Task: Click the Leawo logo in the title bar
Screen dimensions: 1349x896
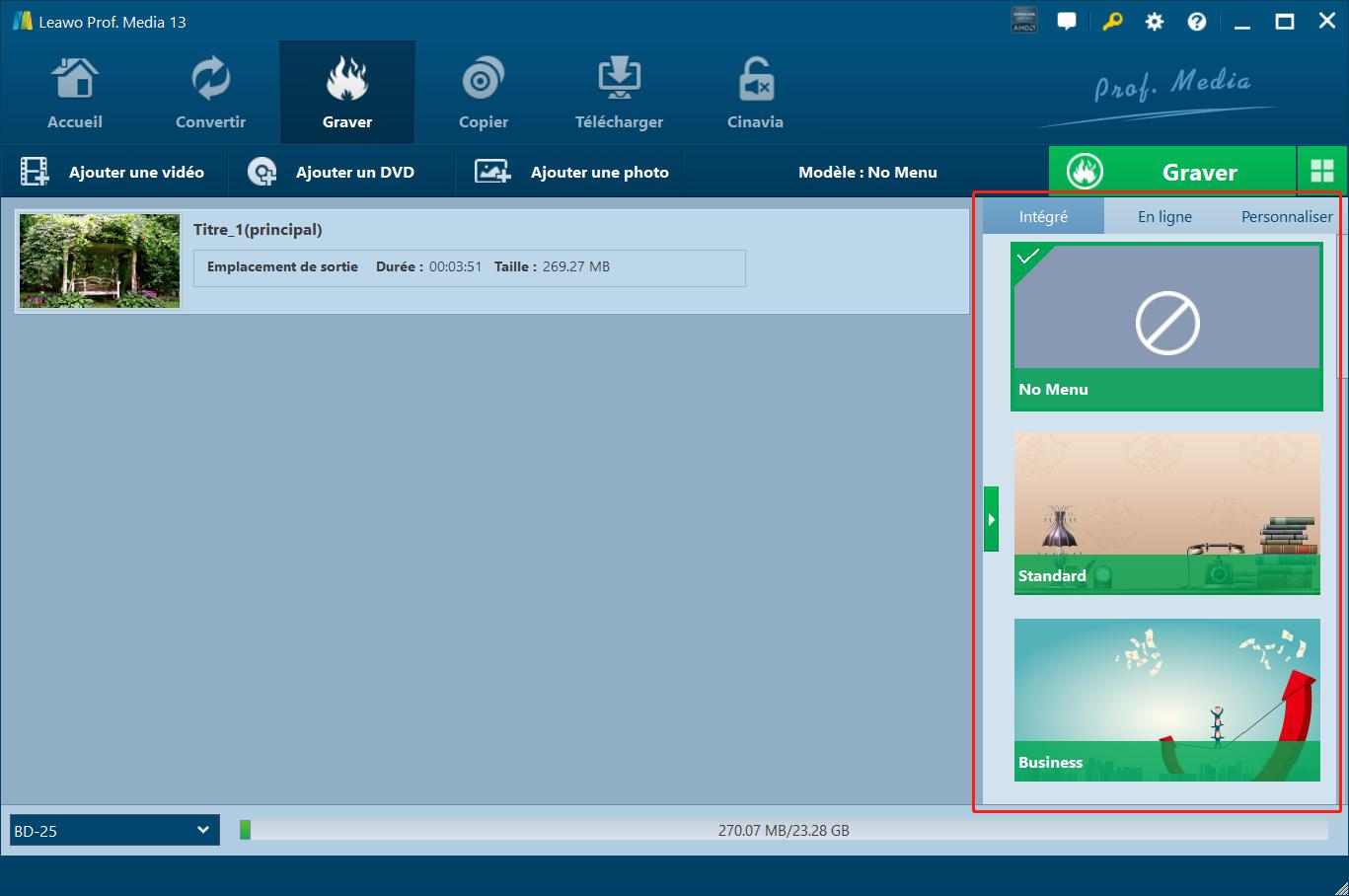Action: click(x=22, y=21)
